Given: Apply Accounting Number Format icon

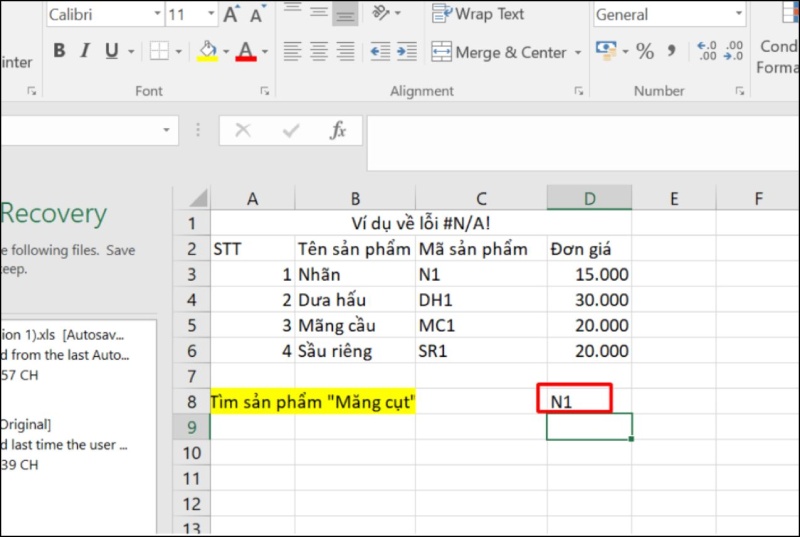Looking at the screenshot, I should click(x=606, y=51).
